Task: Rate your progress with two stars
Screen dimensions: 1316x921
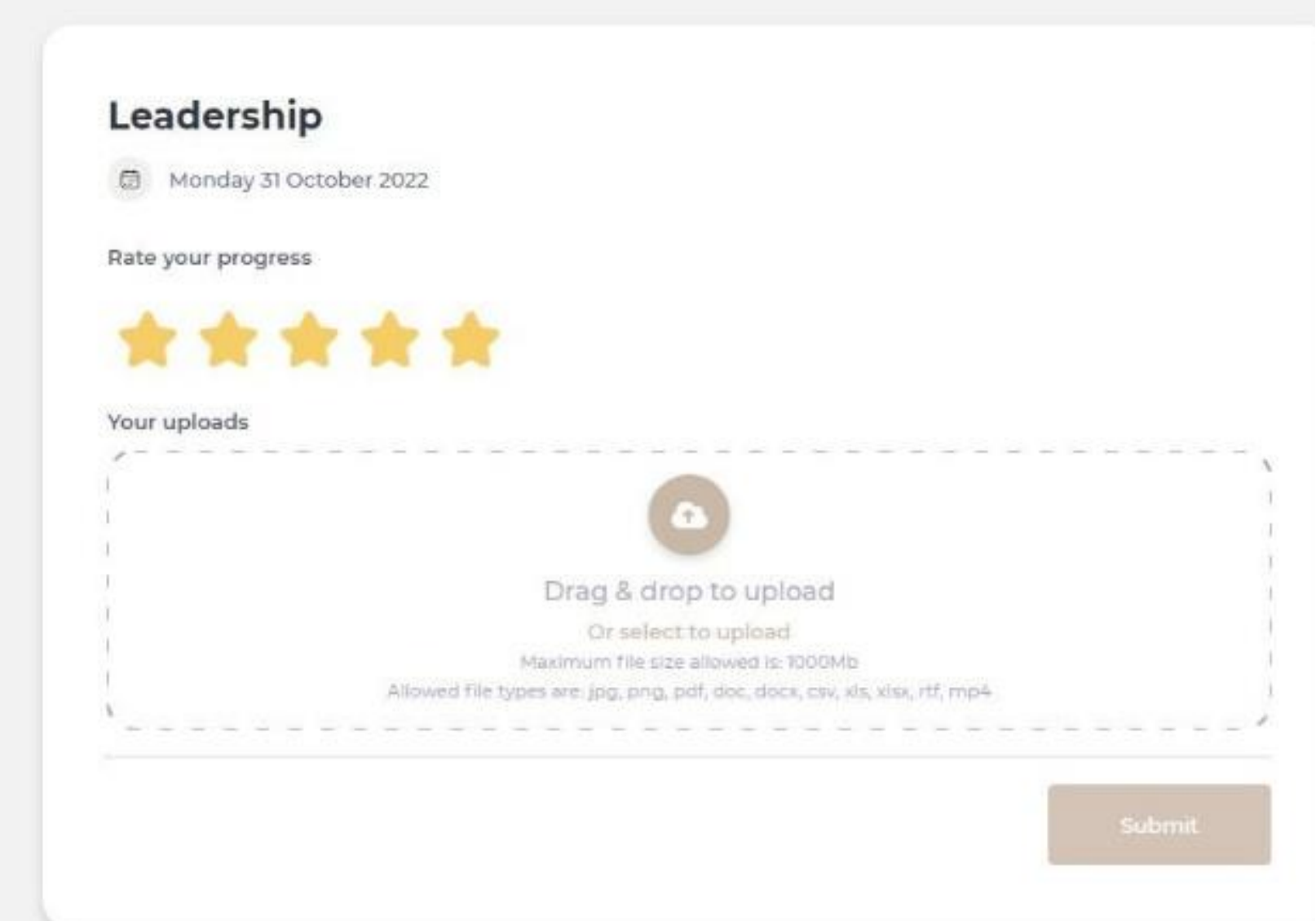Action: 228,339
